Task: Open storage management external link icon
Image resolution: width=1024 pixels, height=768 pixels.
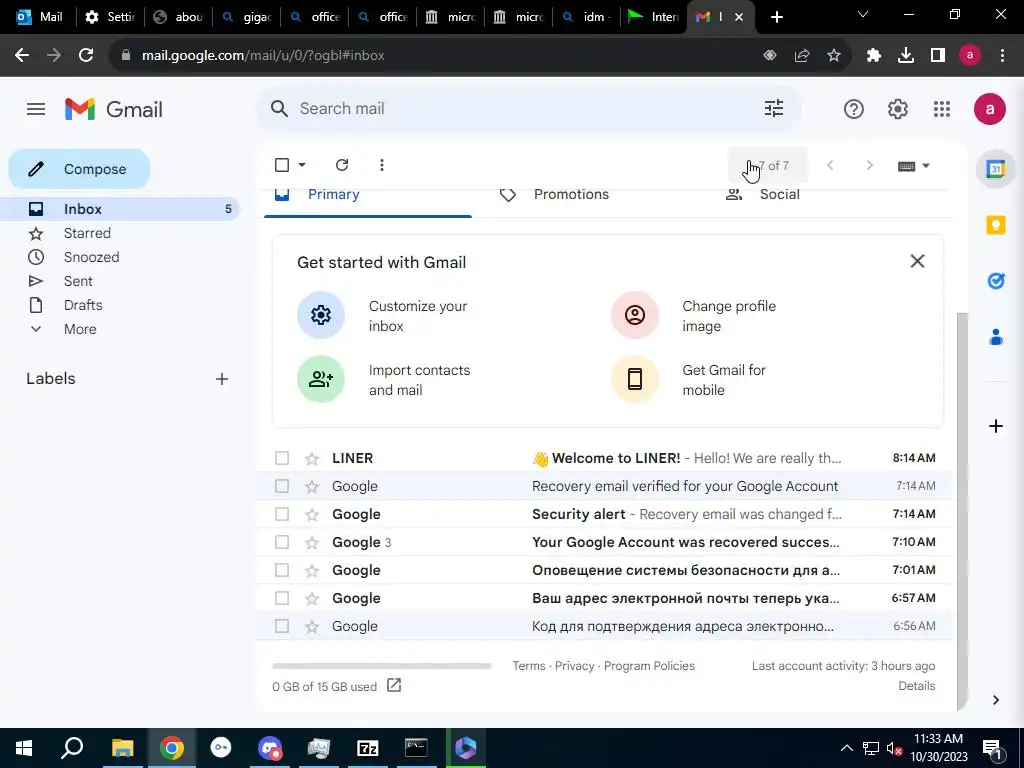Action: [x=394, y=686]
